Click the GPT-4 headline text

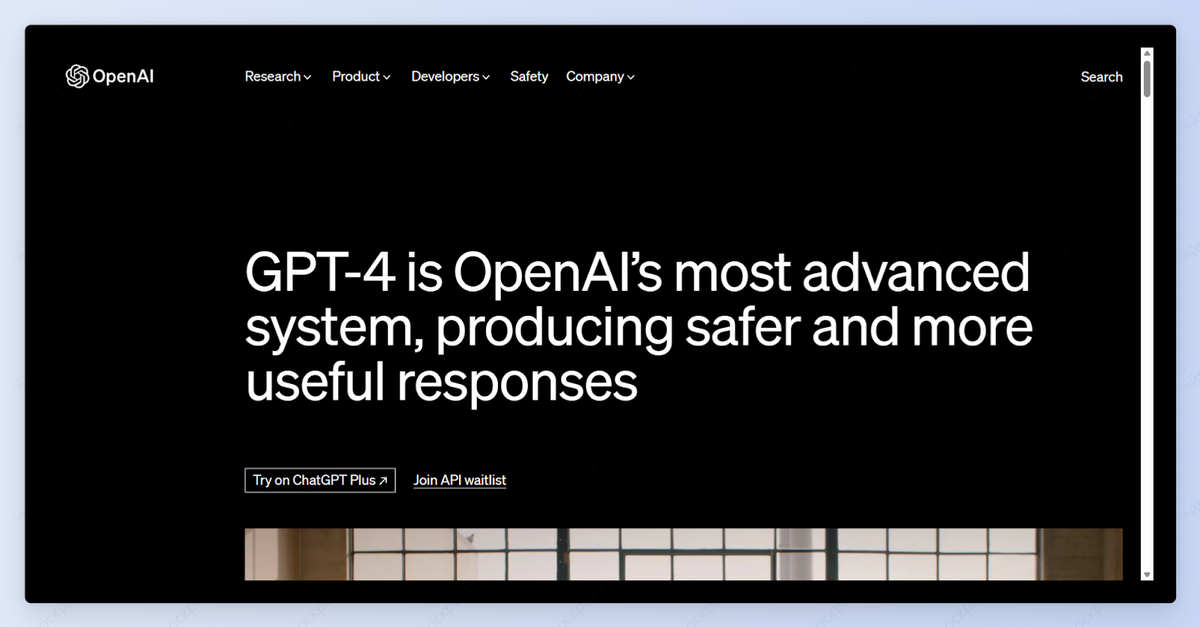pos(637,326)
